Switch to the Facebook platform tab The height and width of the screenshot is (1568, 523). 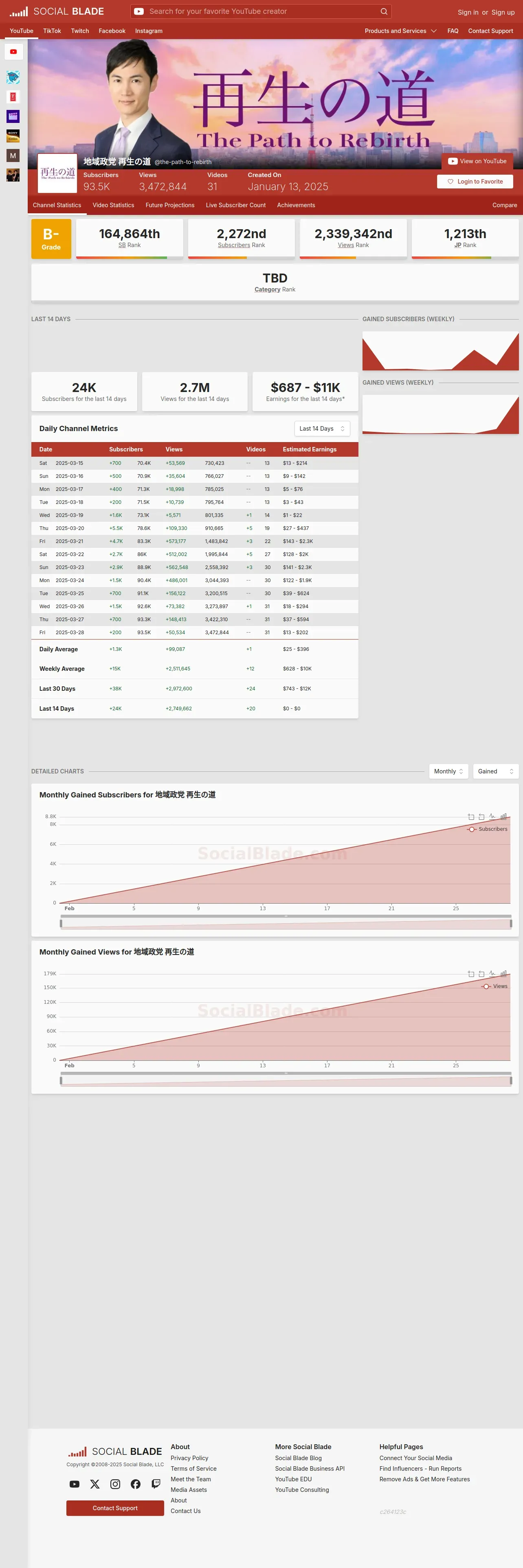[112, 31]
